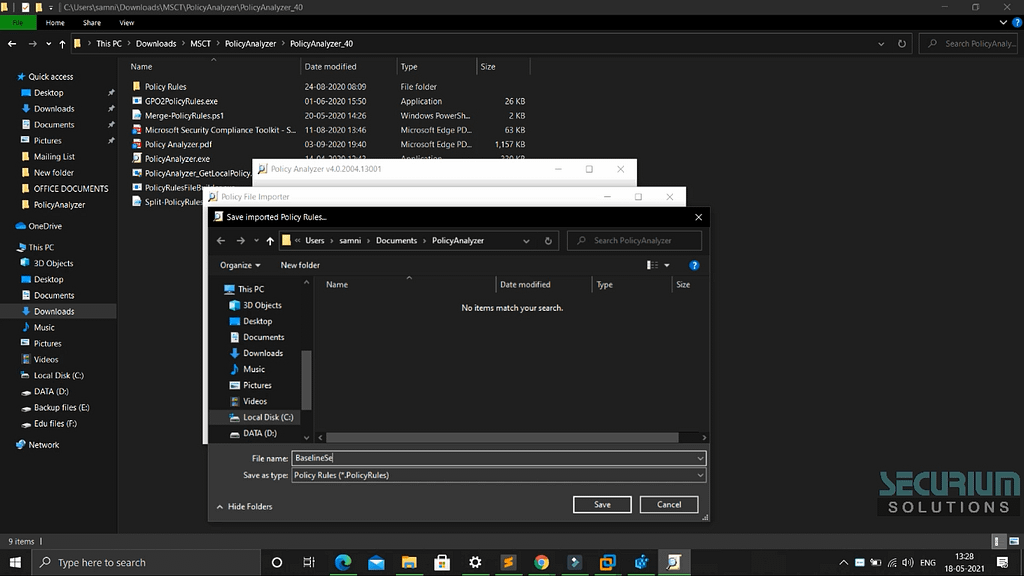Click Hide Folders in the save dialog
The width and height of the screenshot is (1024, 576).
tap(244, 507)
